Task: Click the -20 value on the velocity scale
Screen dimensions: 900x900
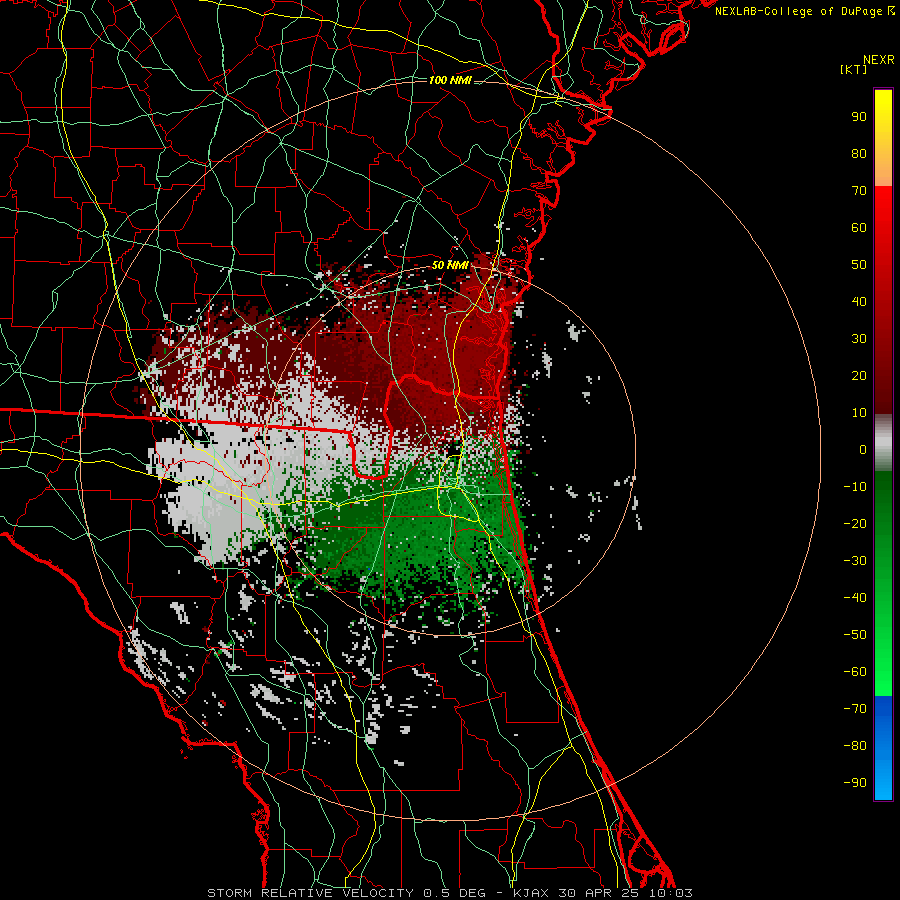Action: tap(855, 523)
